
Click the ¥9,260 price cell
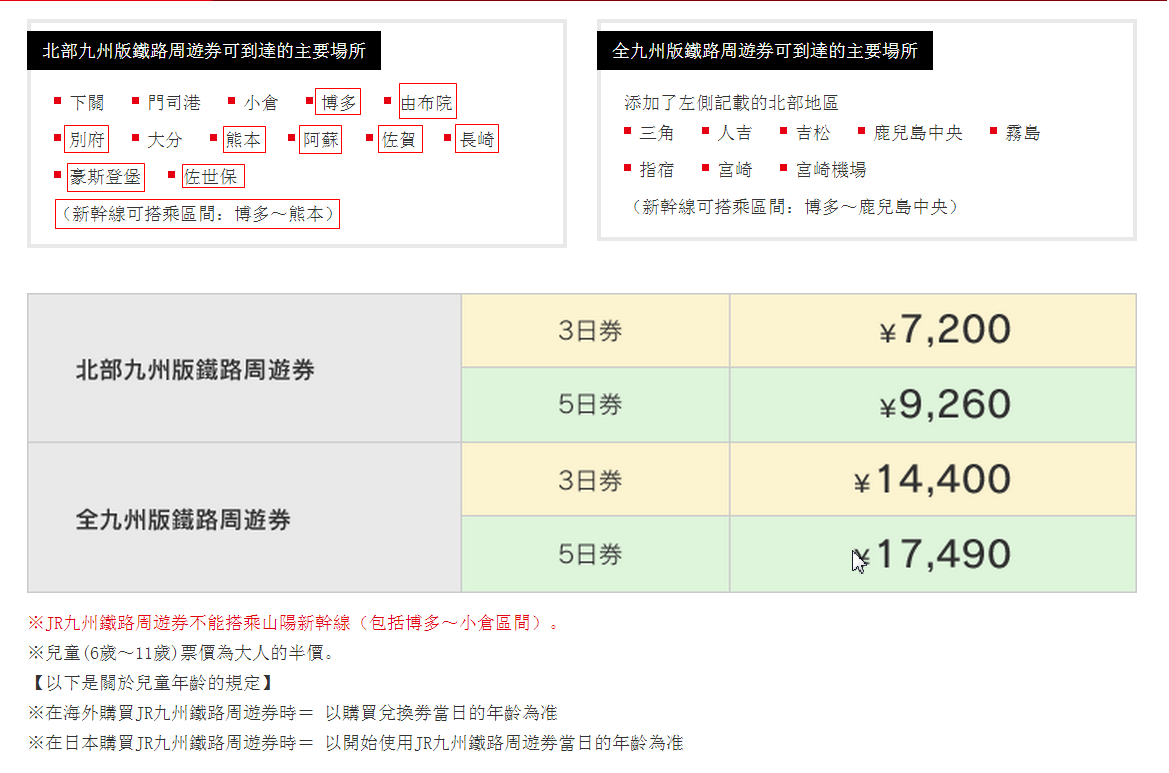pyautogui.click(x=933, y=405)
